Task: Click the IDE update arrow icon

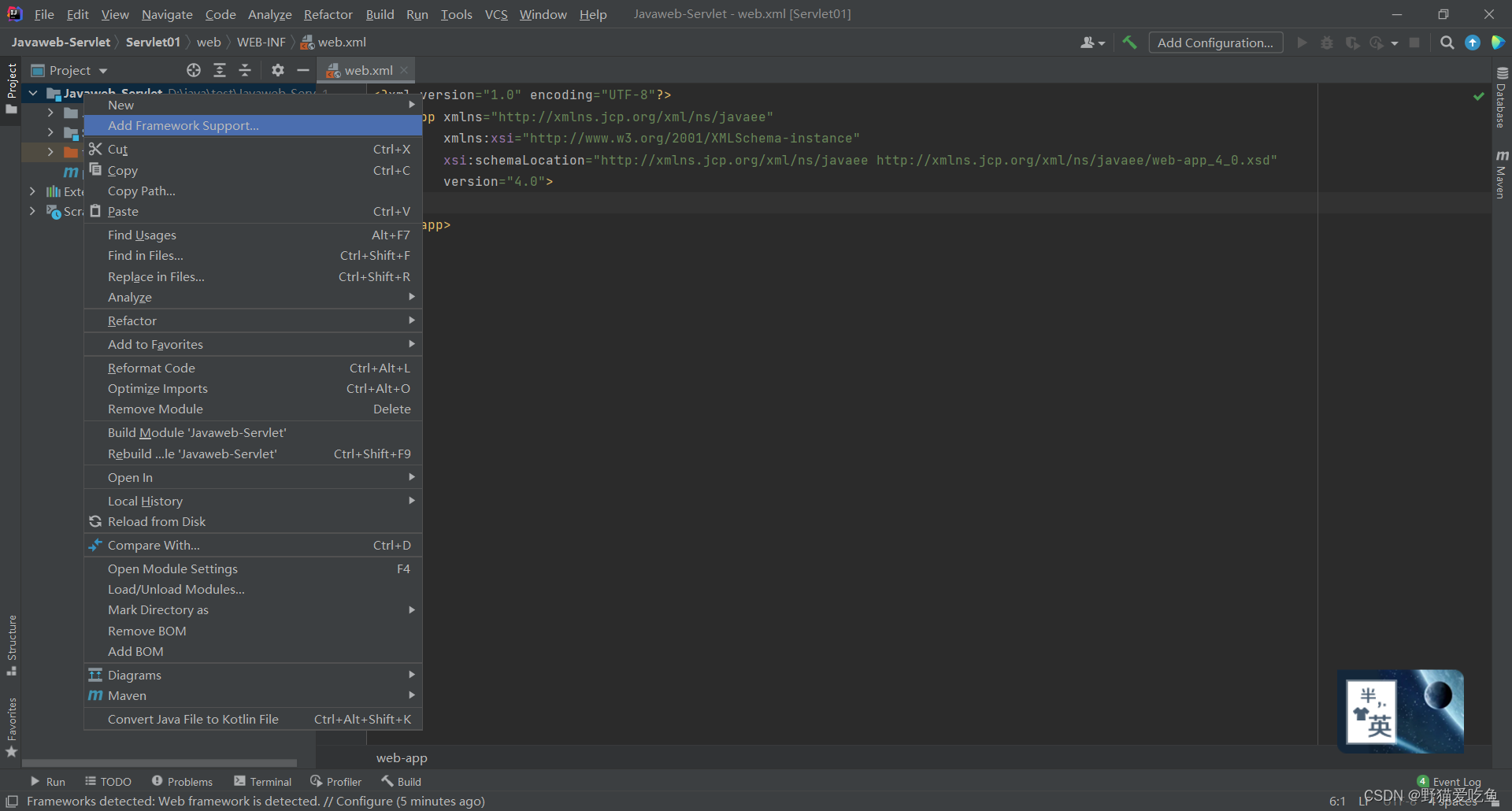Action: coord(1473,43)
